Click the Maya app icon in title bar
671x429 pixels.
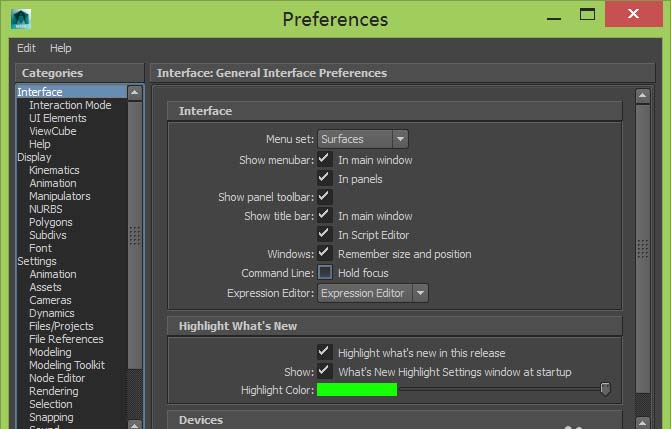coord(21,18)
